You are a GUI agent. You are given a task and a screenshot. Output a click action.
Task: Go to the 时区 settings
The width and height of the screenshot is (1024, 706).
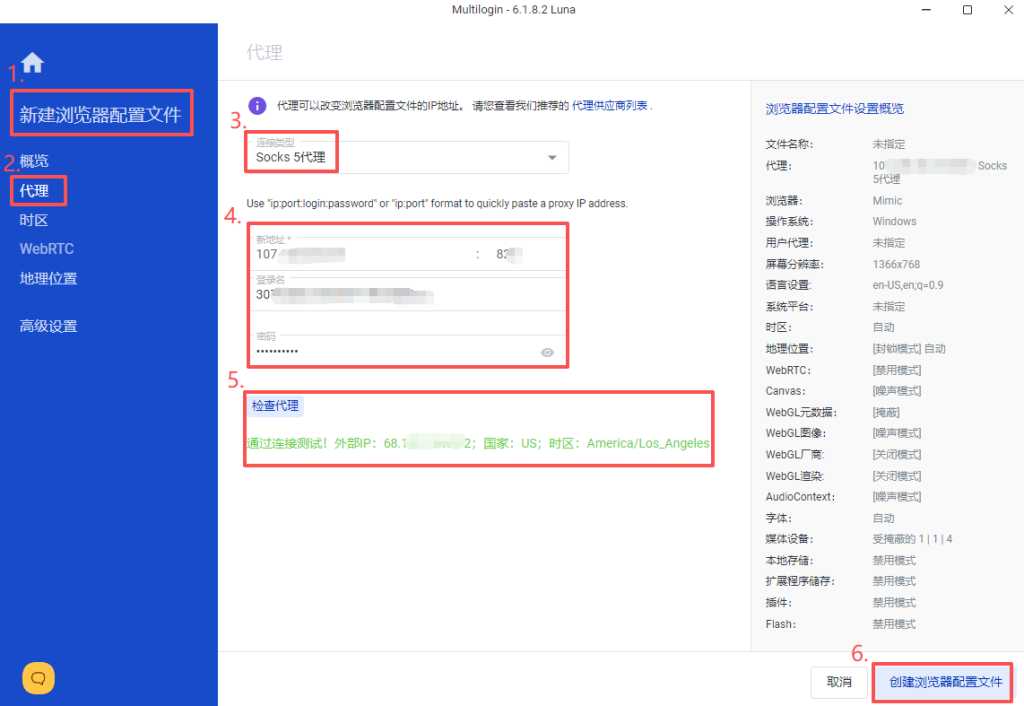34,220
